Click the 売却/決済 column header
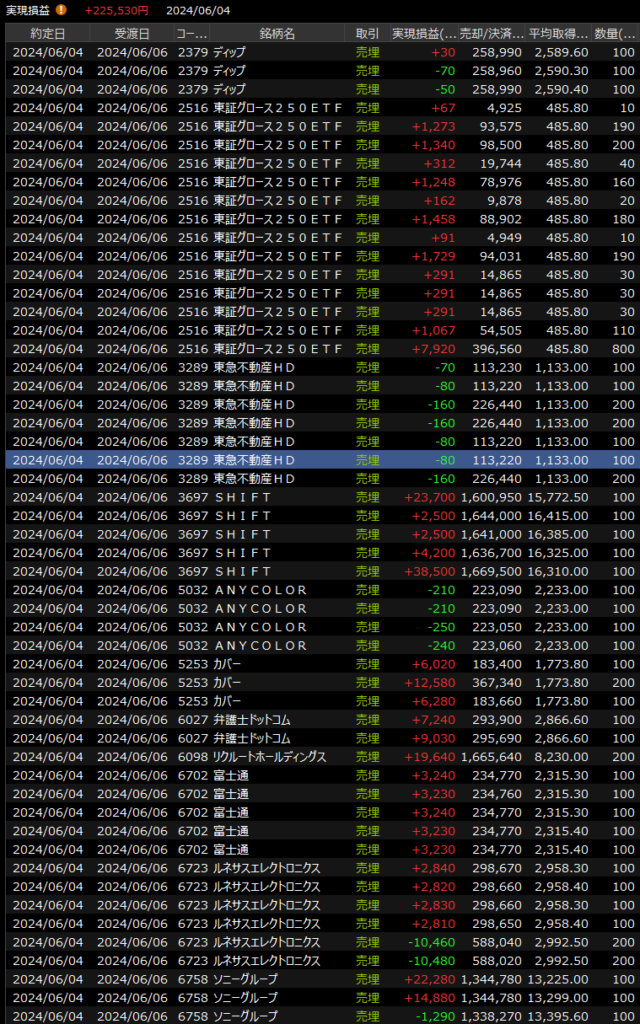640x1024 pixels. click(492, 33)
